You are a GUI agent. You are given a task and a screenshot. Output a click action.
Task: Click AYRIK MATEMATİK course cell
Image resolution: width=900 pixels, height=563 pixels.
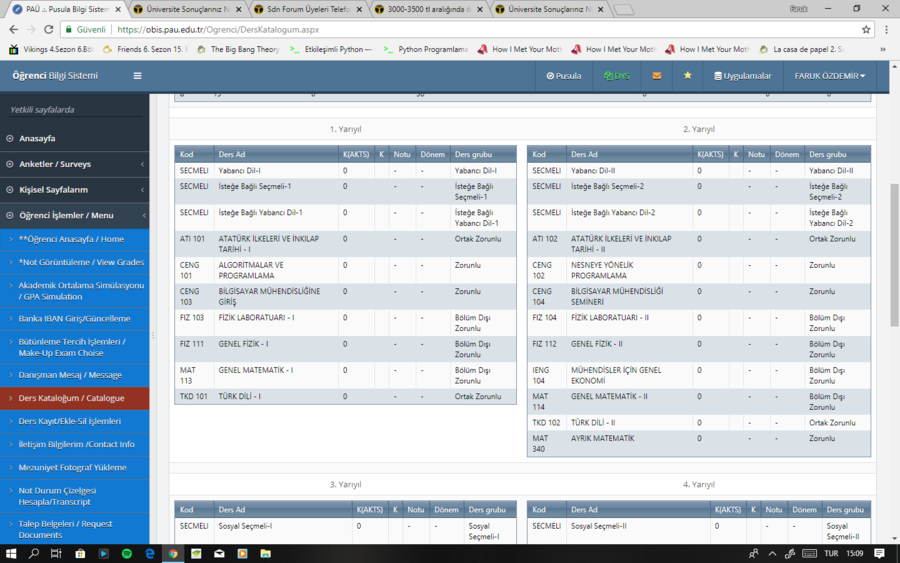(x=629, y=444)
